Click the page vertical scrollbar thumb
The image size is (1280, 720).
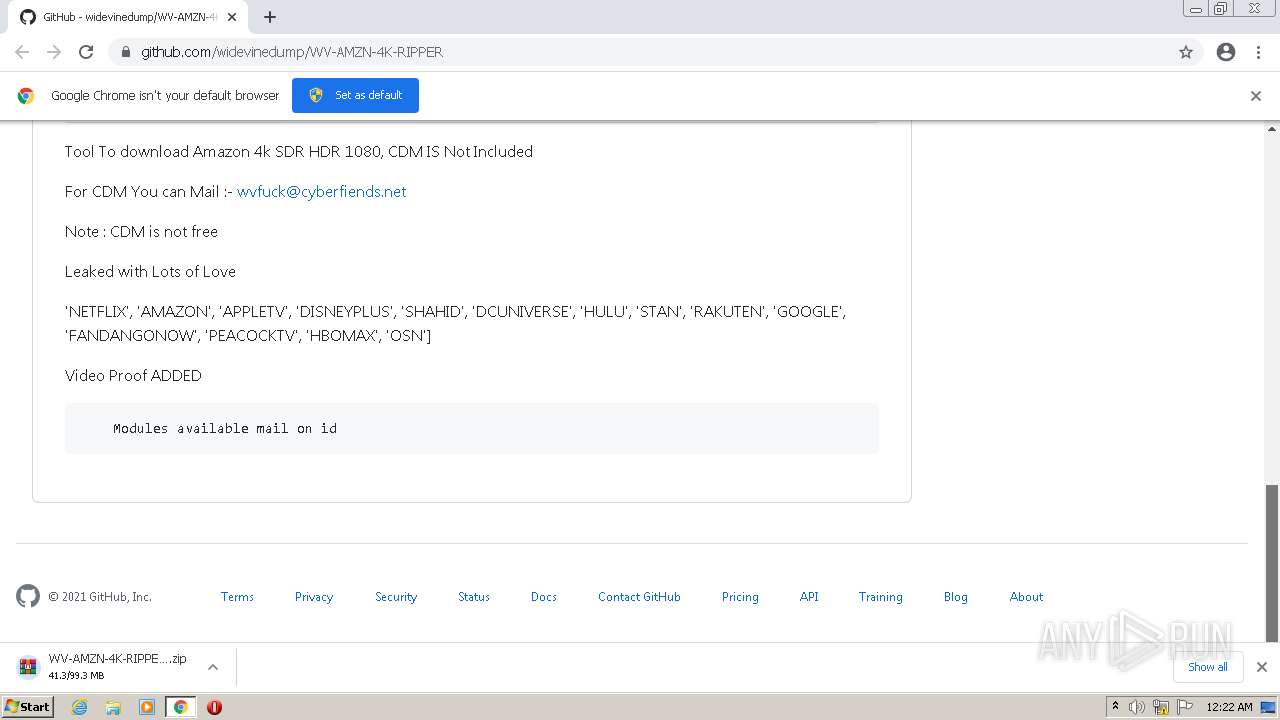pyautogui.click(x=1272, y=562)
